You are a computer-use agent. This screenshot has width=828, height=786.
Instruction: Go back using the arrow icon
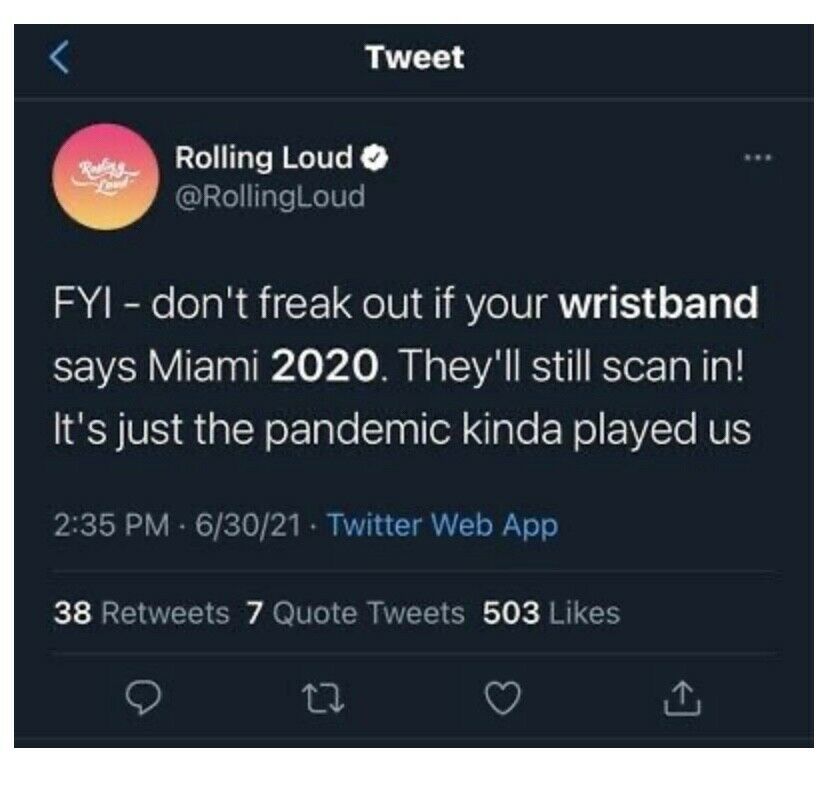59,57
